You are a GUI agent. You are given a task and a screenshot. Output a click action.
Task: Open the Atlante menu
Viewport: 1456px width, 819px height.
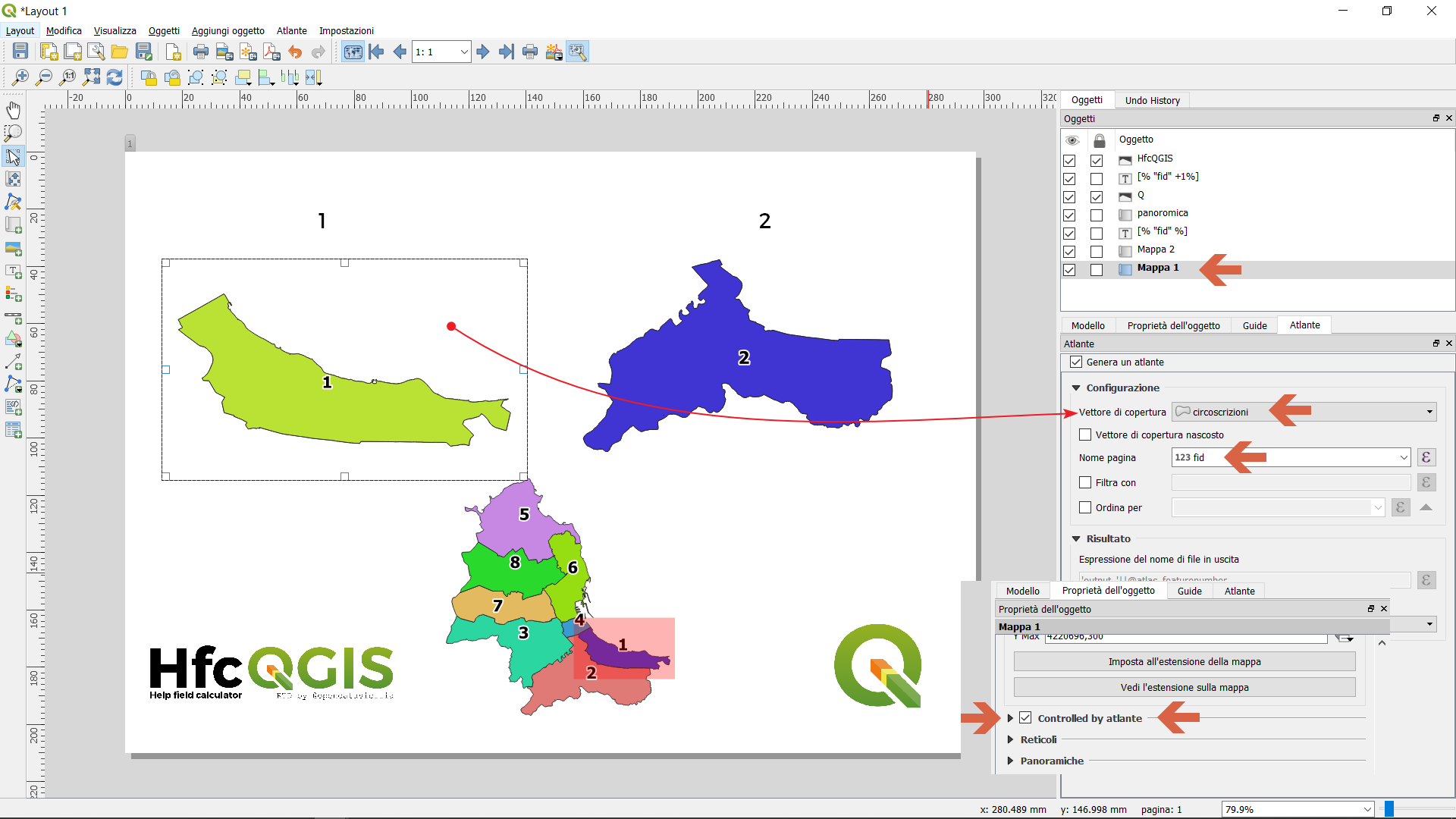pyautogui.click(x=291, y=31)
